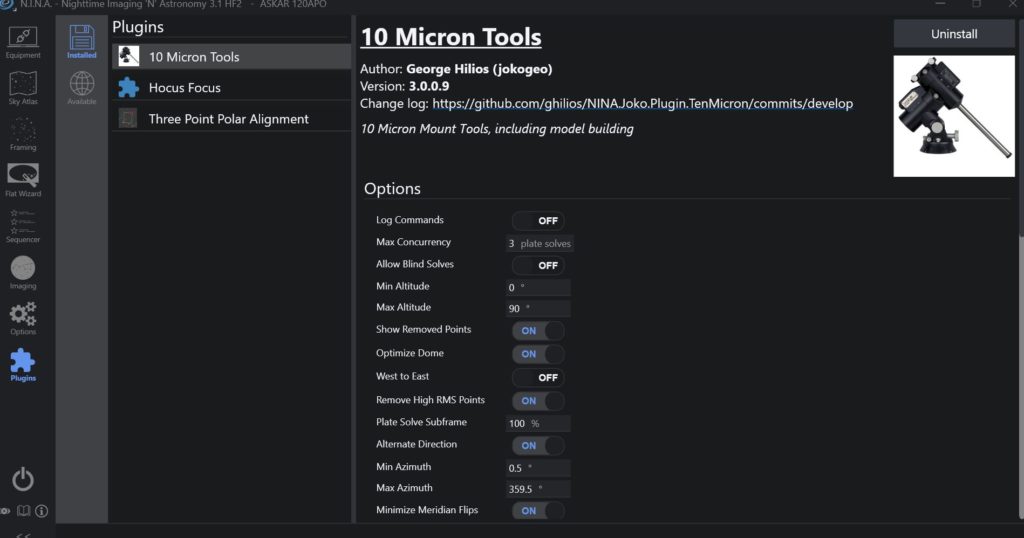
Task: Click the power icon in sidebar
Action: point(23,479)
